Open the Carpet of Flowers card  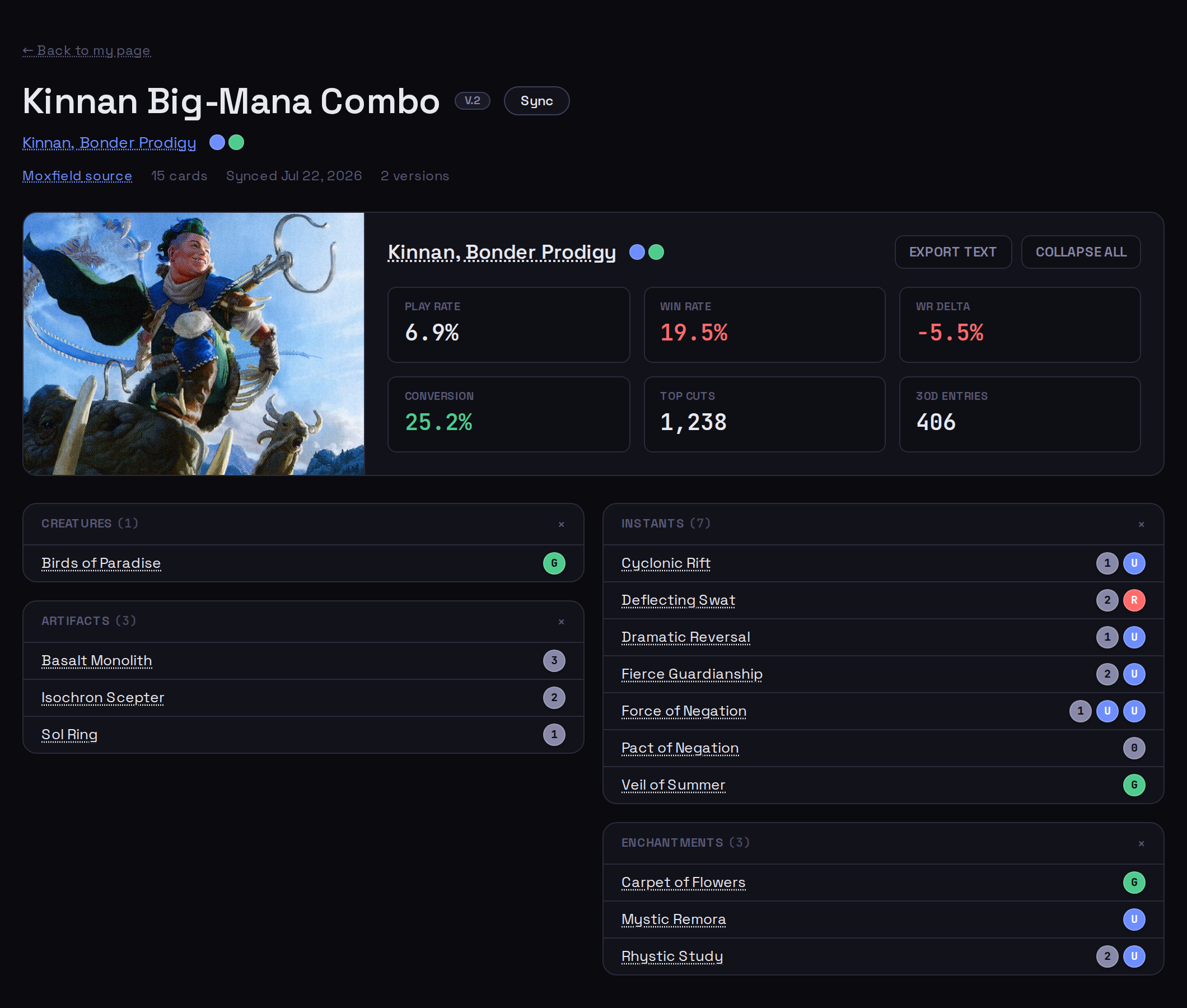[684, 883]
